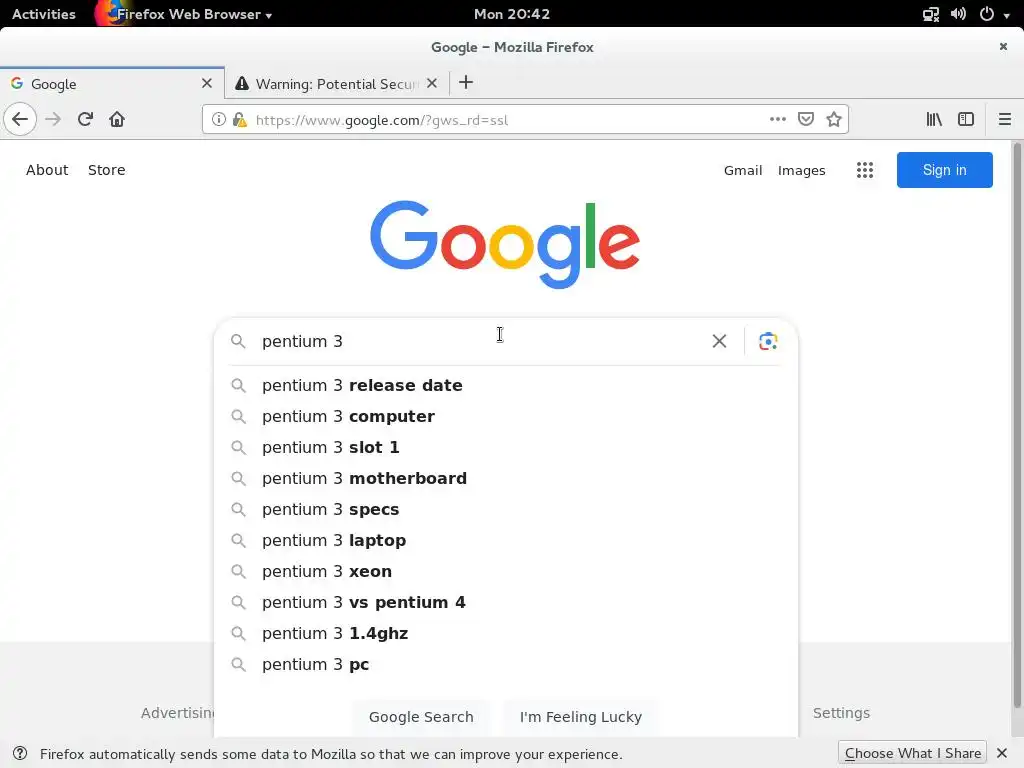This screenshot has height=768, width=1024.
Task: Save page to Pocket
Action: pos(806,120)
